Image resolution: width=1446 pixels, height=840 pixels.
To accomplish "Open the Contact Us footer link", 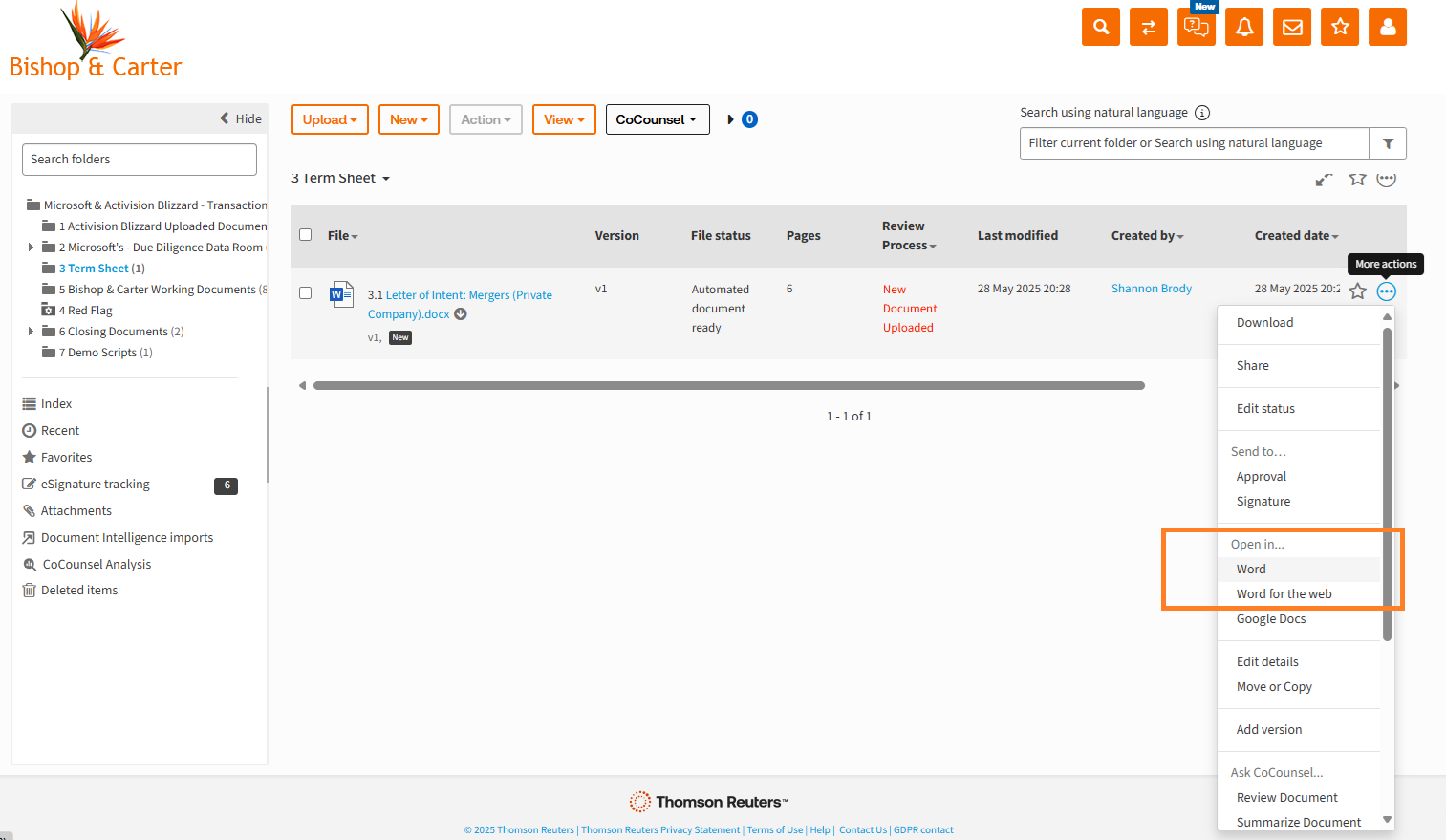I will [x=863, y=830].
